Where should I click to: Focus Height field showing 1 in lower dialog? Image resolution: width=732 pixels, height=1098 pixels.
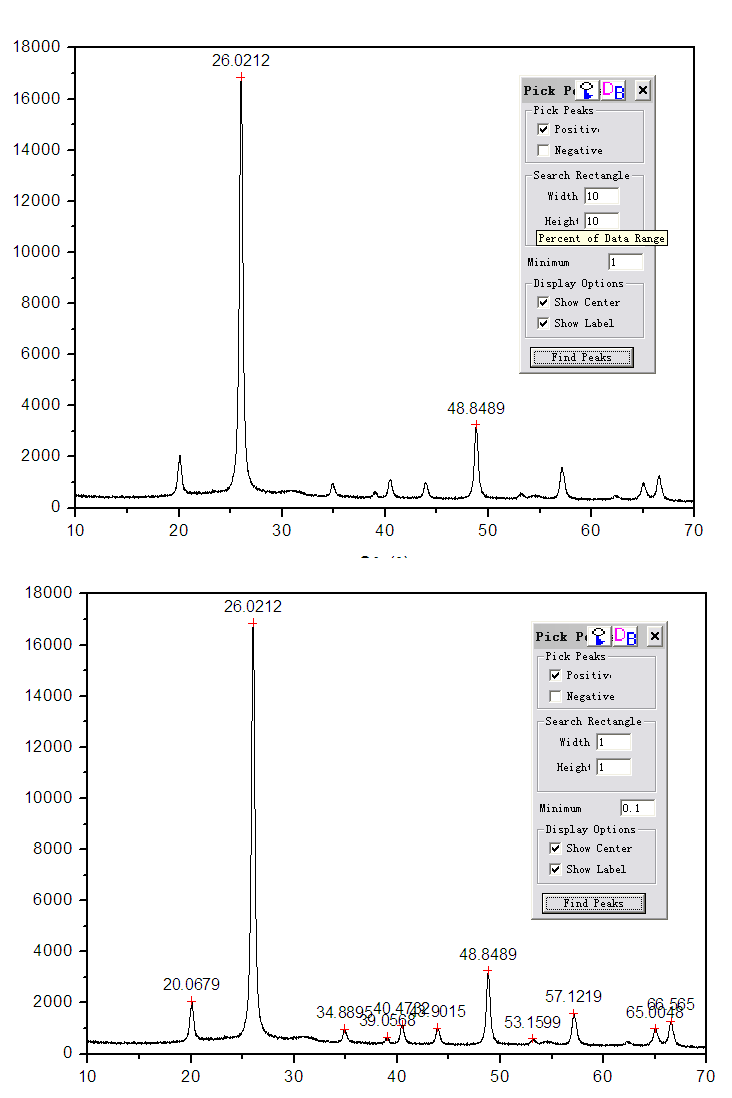tap(614, 767)
